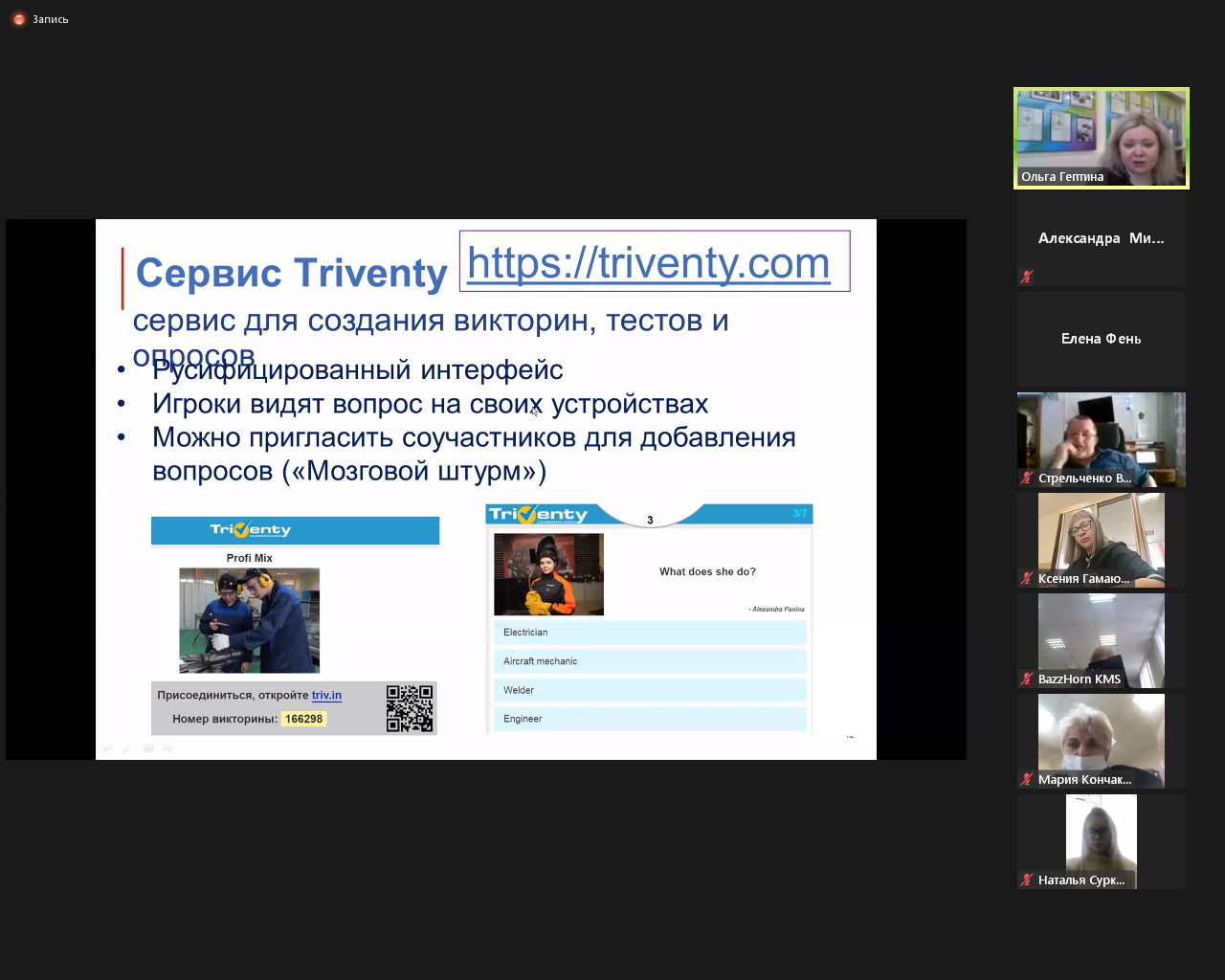Viewport: 1225px width, 980px height.
Task: Click the welder photo in the quiz
Action: (x=548, y=574)
